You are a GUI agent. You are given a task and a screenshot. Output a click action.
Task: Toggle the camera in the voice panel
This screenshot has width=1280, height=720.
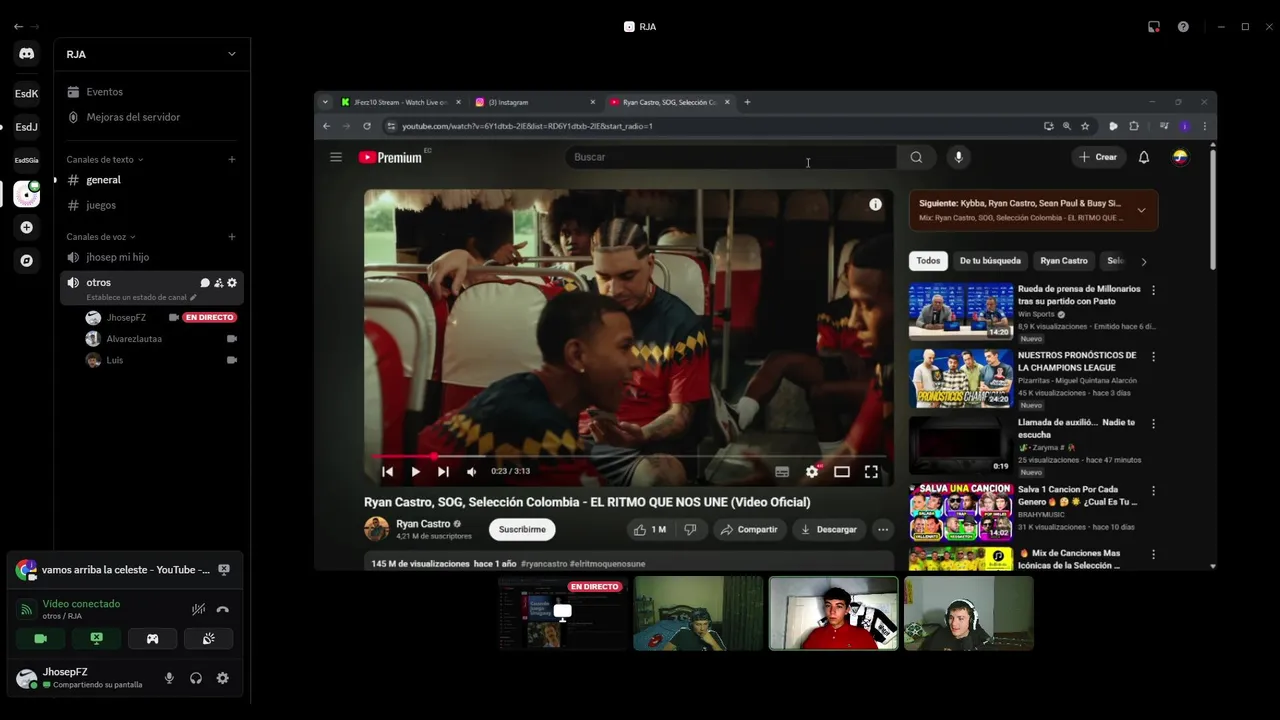[41, 638]
